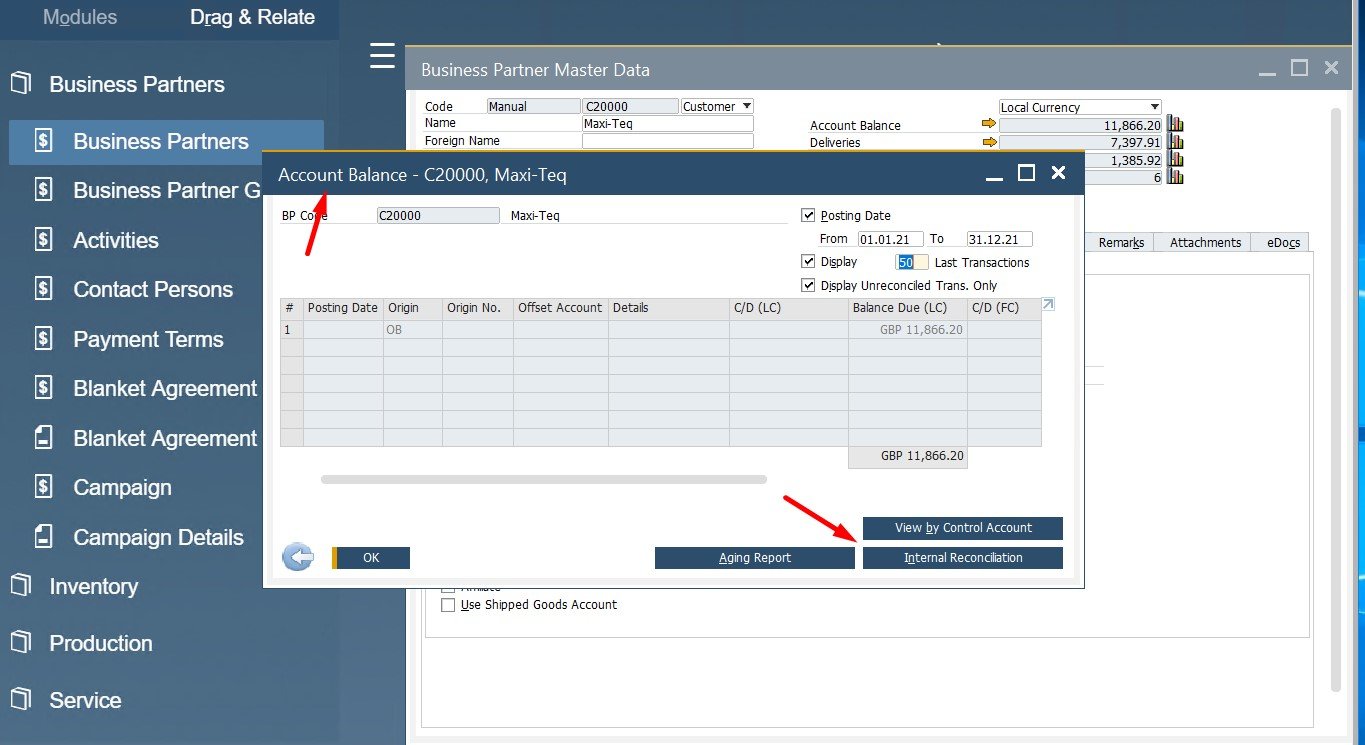Click the horizontal scrollbar under the table
This screenshot has width=1365, height=745.
(543, 480)
